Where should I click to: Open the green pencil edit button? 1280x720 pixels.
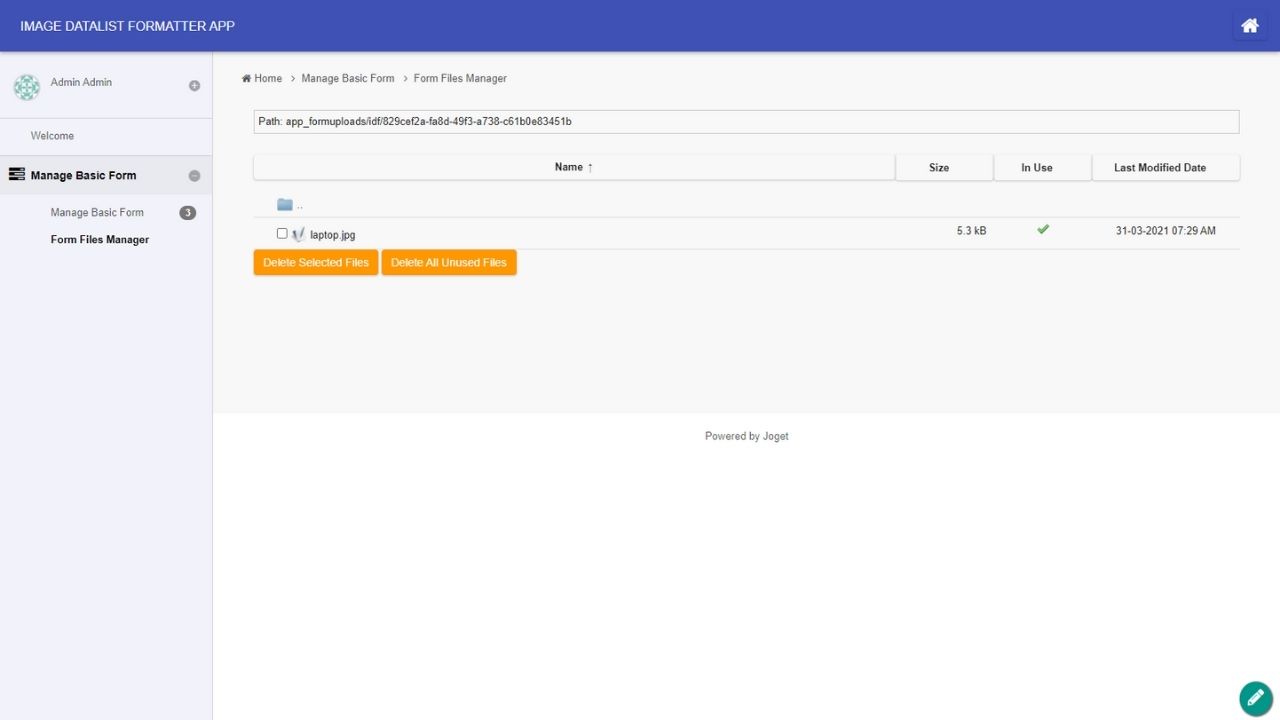(1256, 698)
